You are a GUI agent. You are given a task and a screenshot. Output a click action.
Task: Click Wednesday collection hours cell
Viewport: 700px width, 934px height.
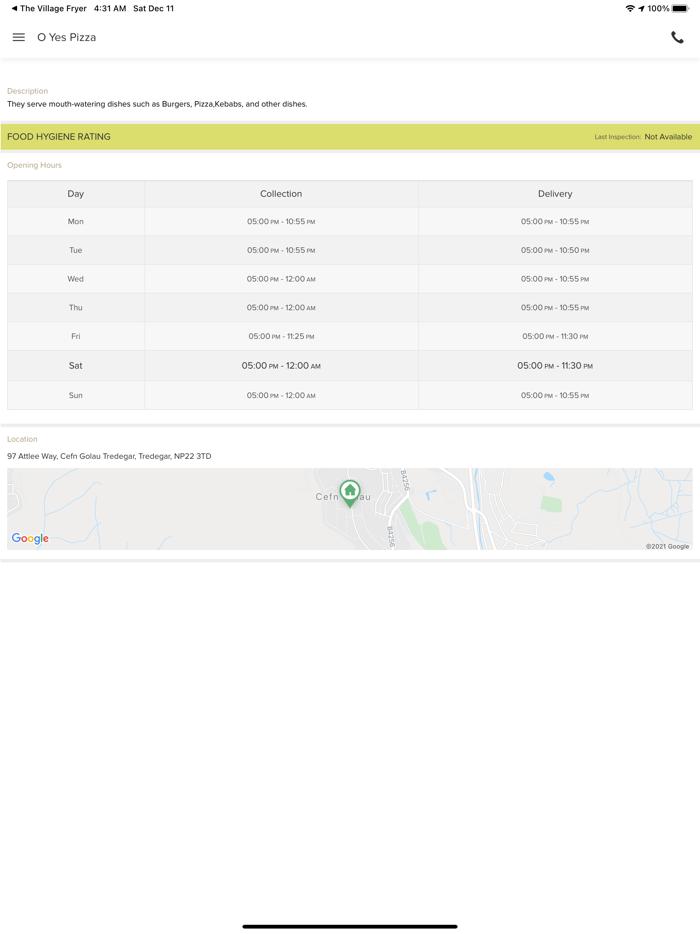click(281, 279)
